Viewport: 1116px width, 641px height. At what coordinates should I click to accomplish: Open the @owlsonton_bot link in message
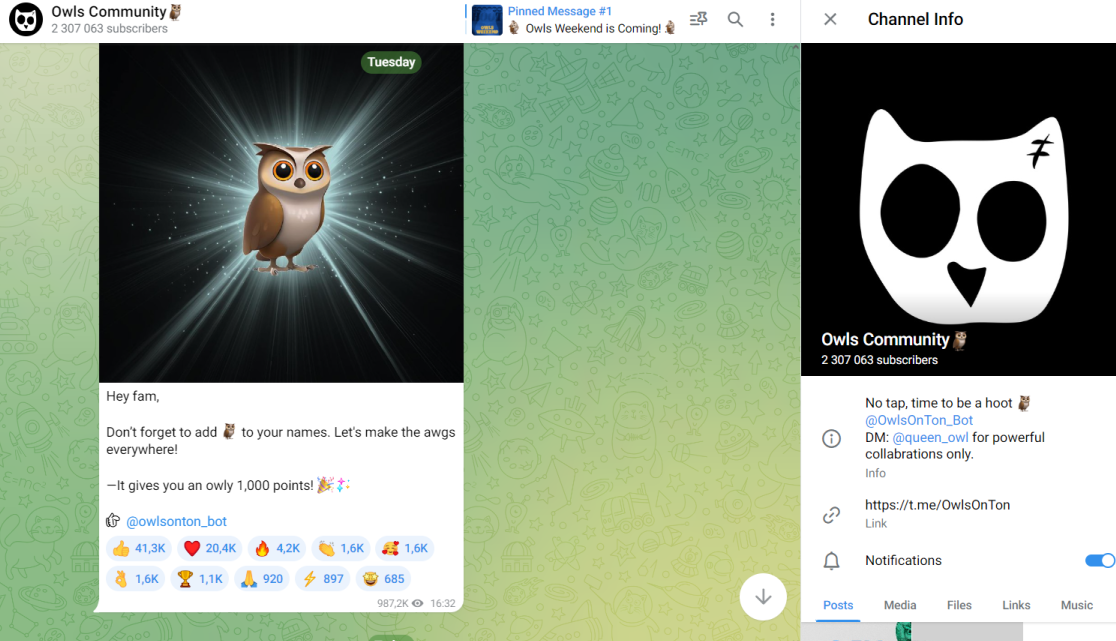point(177,521)
